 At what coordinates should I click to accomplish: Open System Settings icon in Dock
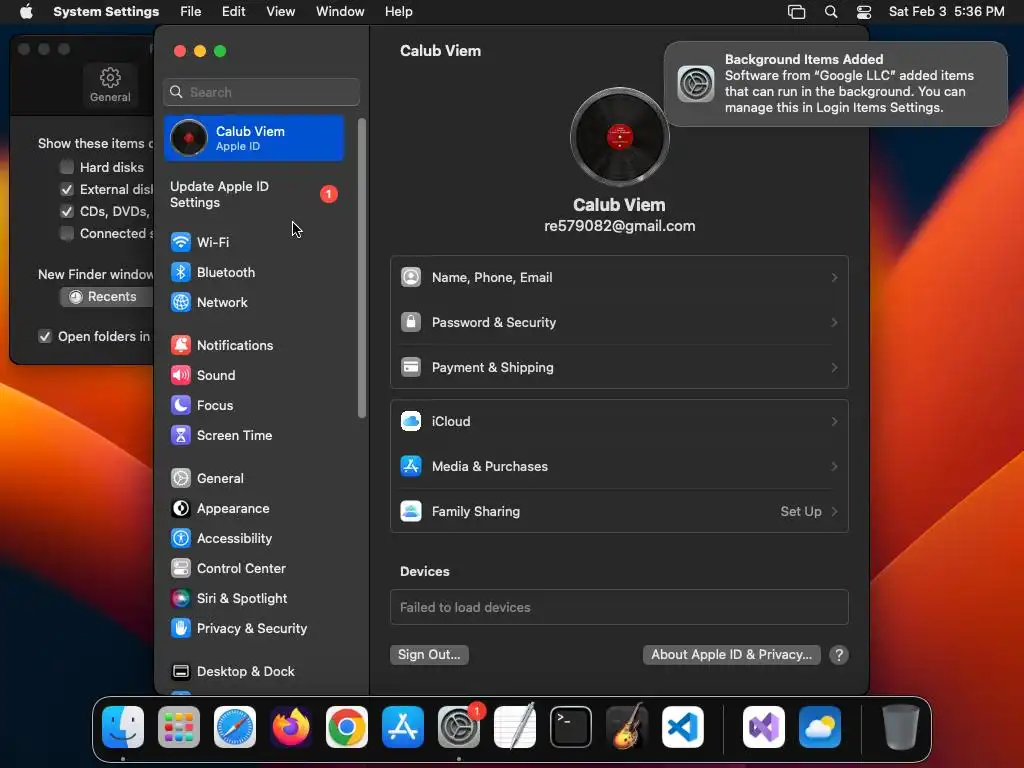point(459,727)
